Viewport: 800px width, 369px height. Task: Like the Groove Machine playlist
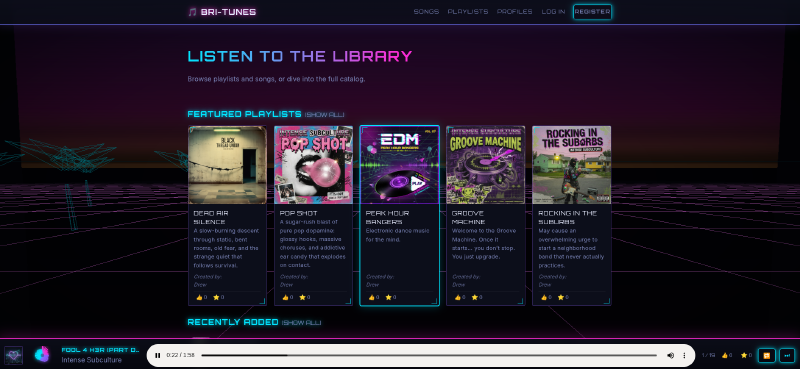tap(458, 297)
